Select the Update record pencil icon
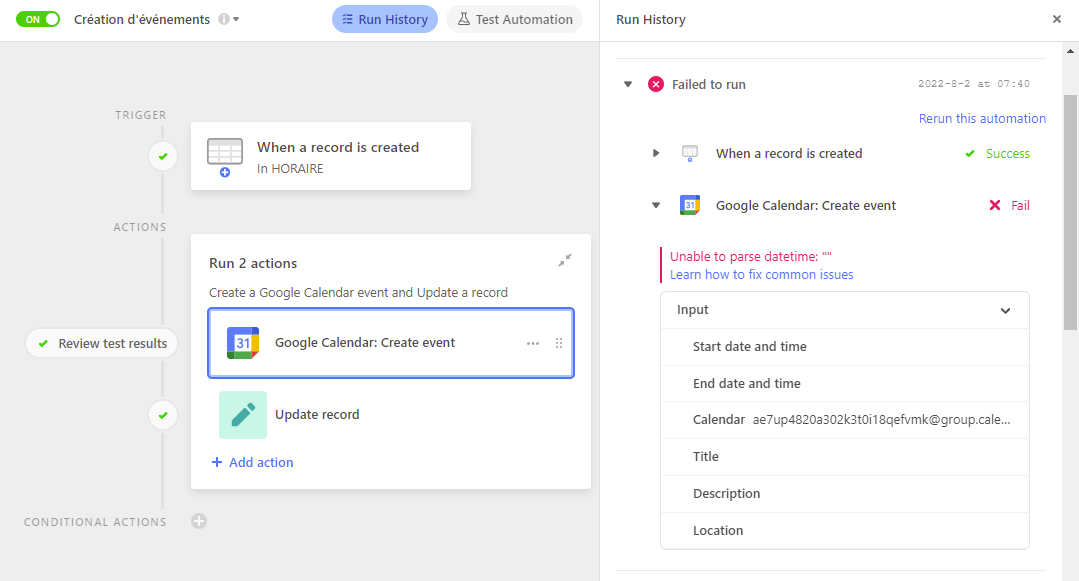1079x581 pixels. 243,415
